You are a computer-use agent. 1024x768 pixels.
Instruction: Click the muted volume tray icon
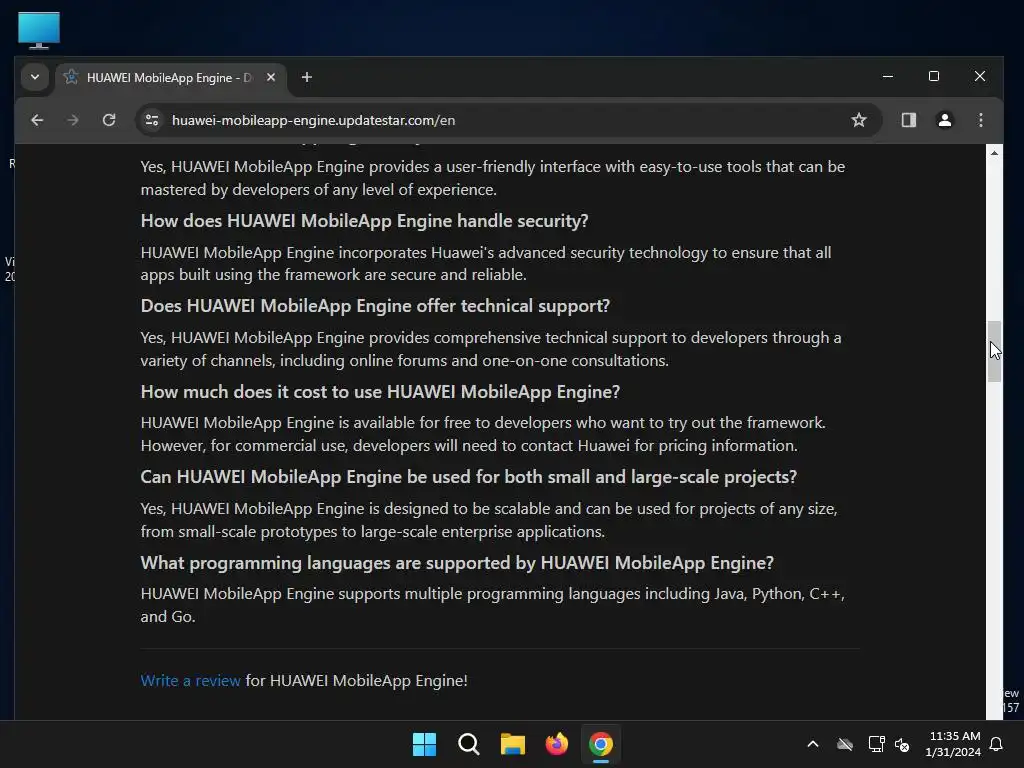point(903,744)
